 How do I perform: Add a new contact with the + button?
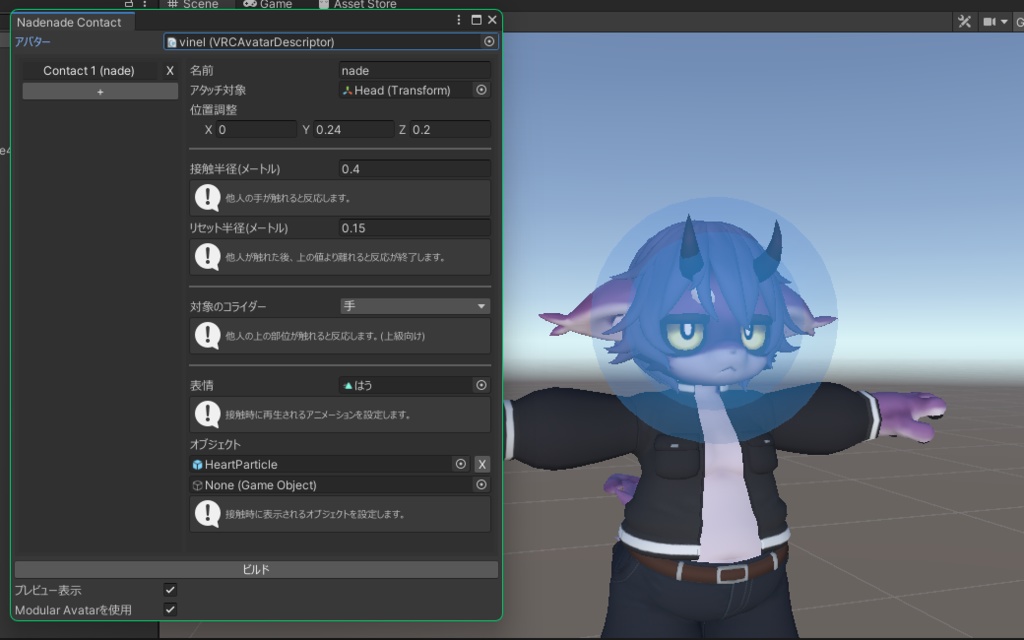[100, 91]
